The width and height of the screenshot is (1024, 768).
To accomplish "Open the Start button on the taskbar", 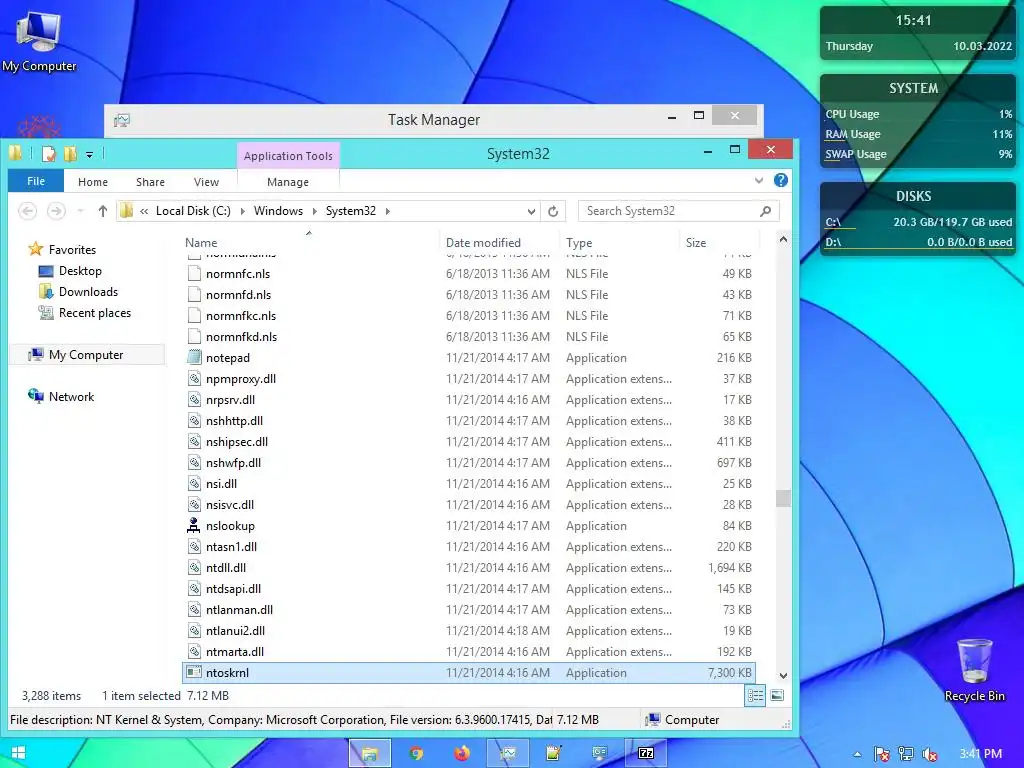I will pos(18,754).
